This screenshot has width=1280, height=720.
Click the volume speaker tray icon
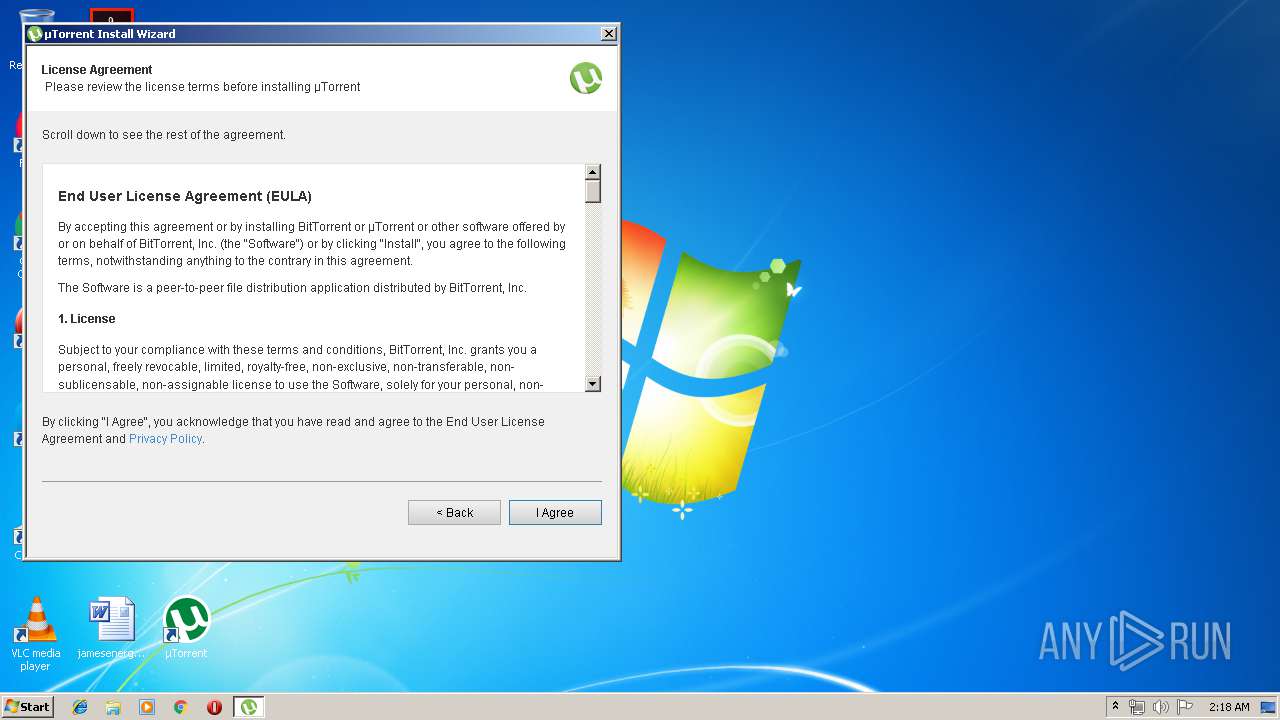(x=1161, y=707)
